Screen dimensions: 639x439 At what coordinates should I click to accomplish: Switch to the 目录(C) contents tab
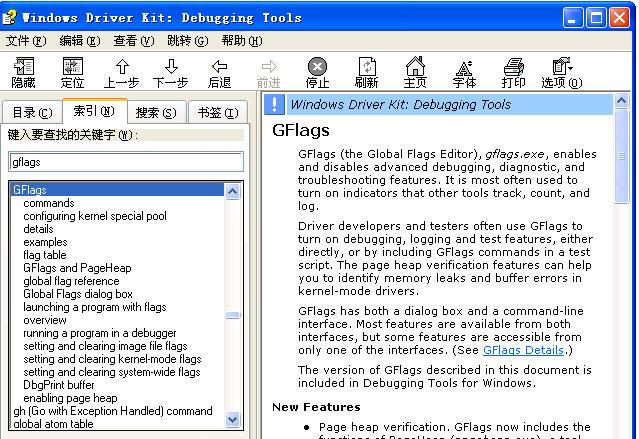pos(32,112)
